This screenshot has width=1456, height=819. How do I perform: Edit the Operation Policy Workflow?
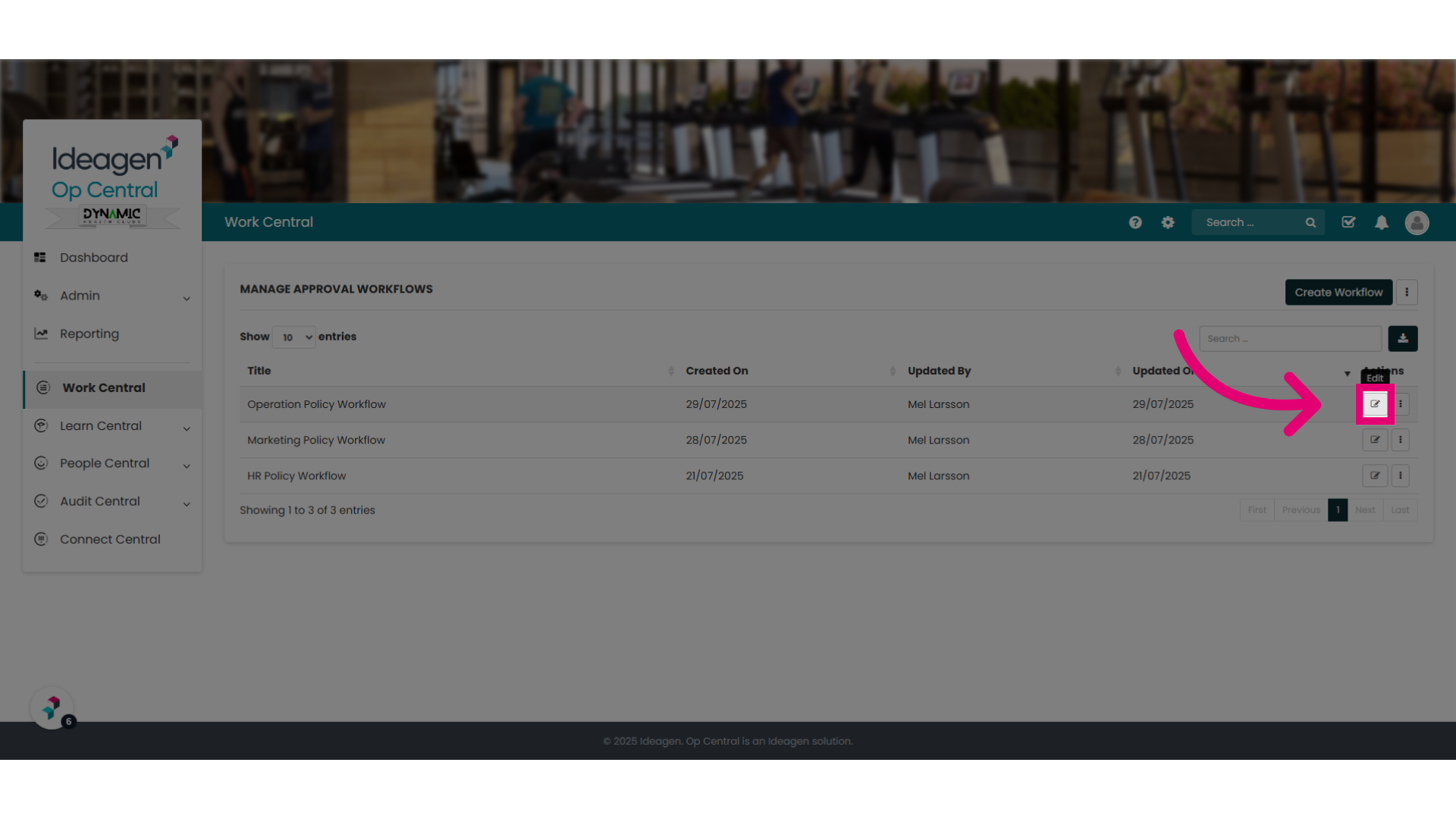pyautogui.click(x=1375, y=404)
